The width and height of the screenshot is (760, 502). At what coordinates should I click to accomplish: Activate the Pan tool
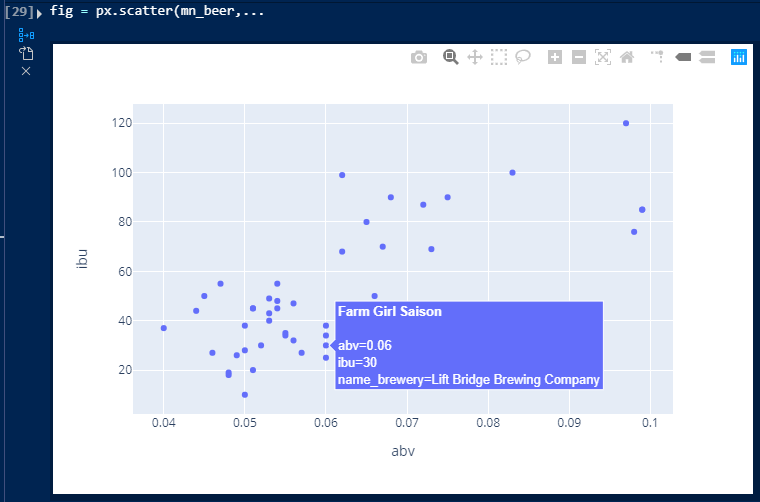pyautogui.click(x=475, y=57)
